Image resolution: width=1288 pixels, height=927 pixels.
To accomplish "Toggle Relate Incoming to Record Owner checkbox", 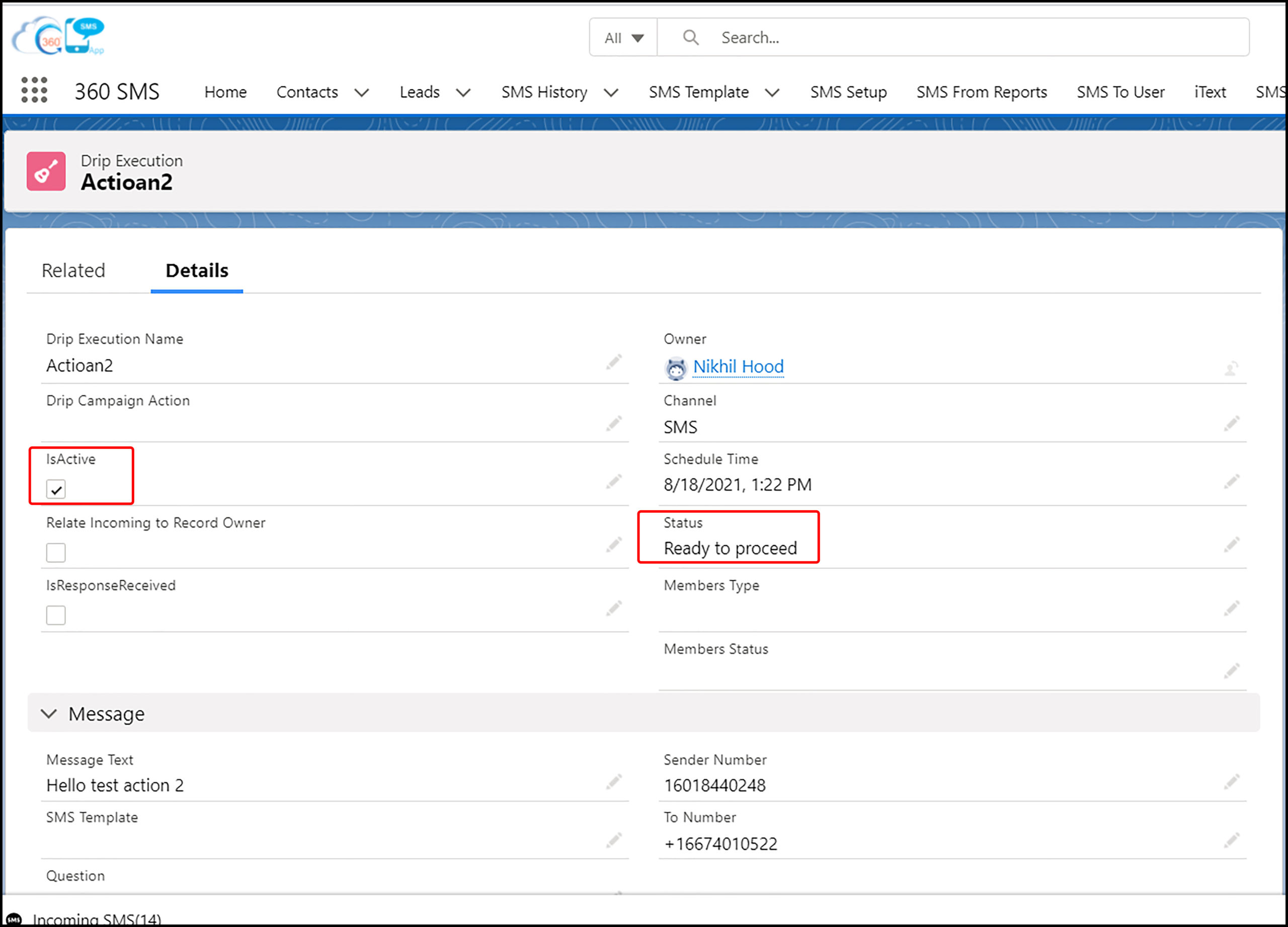I will [56, 552].
